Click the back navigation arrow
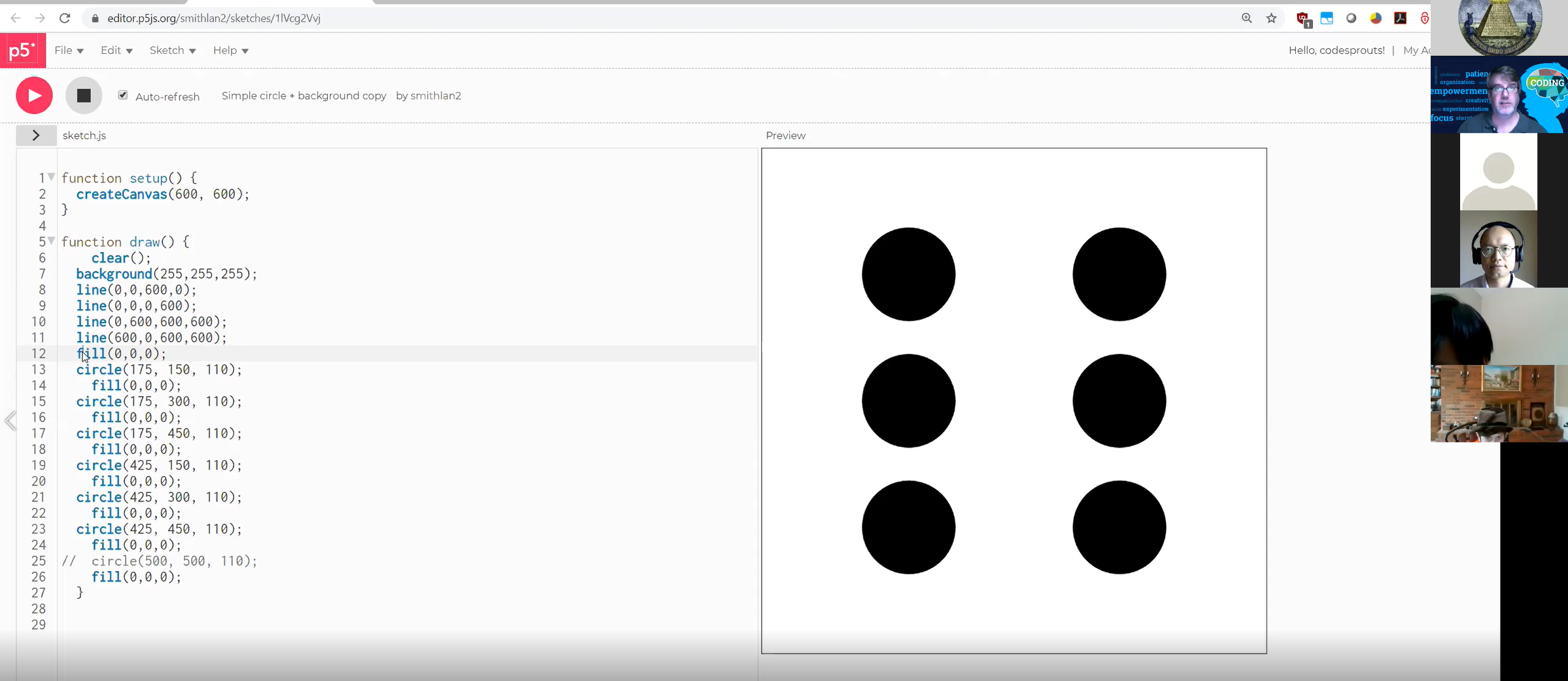The image size is (1568, 681). tap(15, 18)
